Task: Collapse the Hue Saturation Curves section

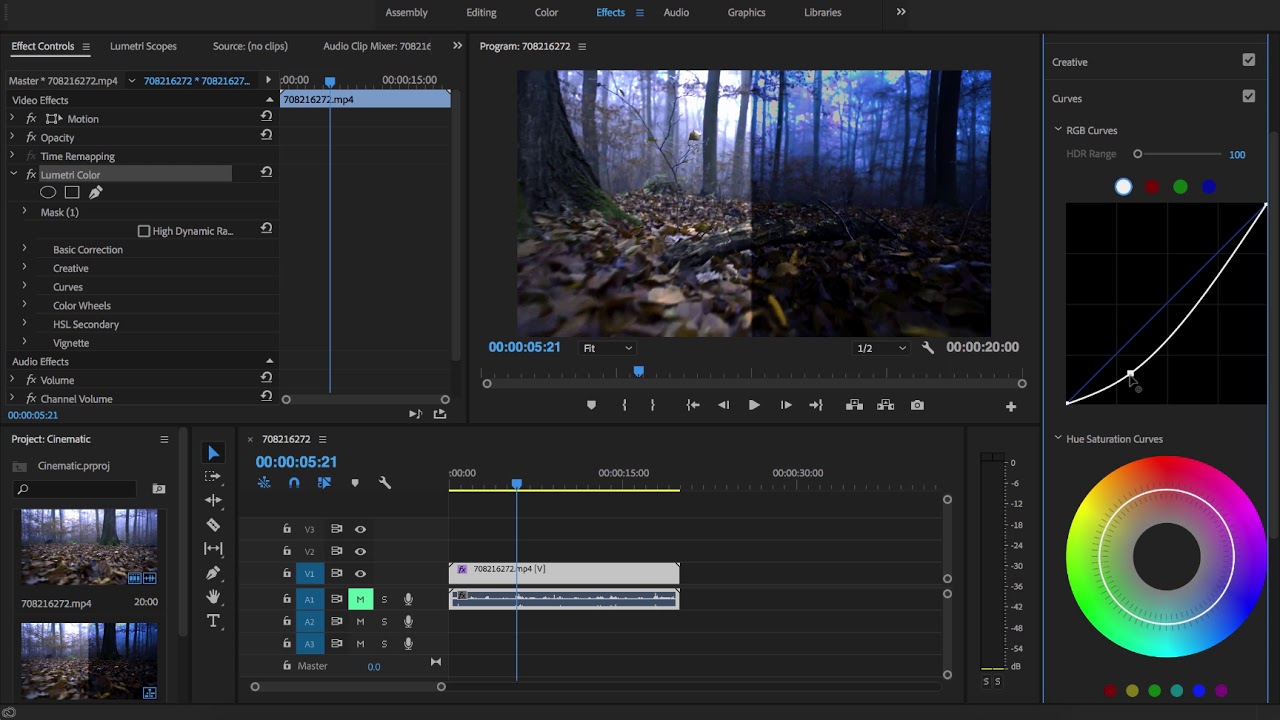Action: (x=1058, y=438)
